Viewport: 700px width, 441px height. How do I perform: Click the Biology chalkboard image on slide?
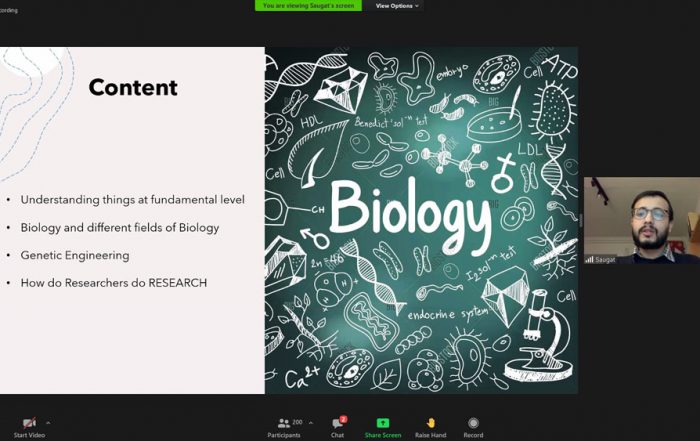click(421, 220)
